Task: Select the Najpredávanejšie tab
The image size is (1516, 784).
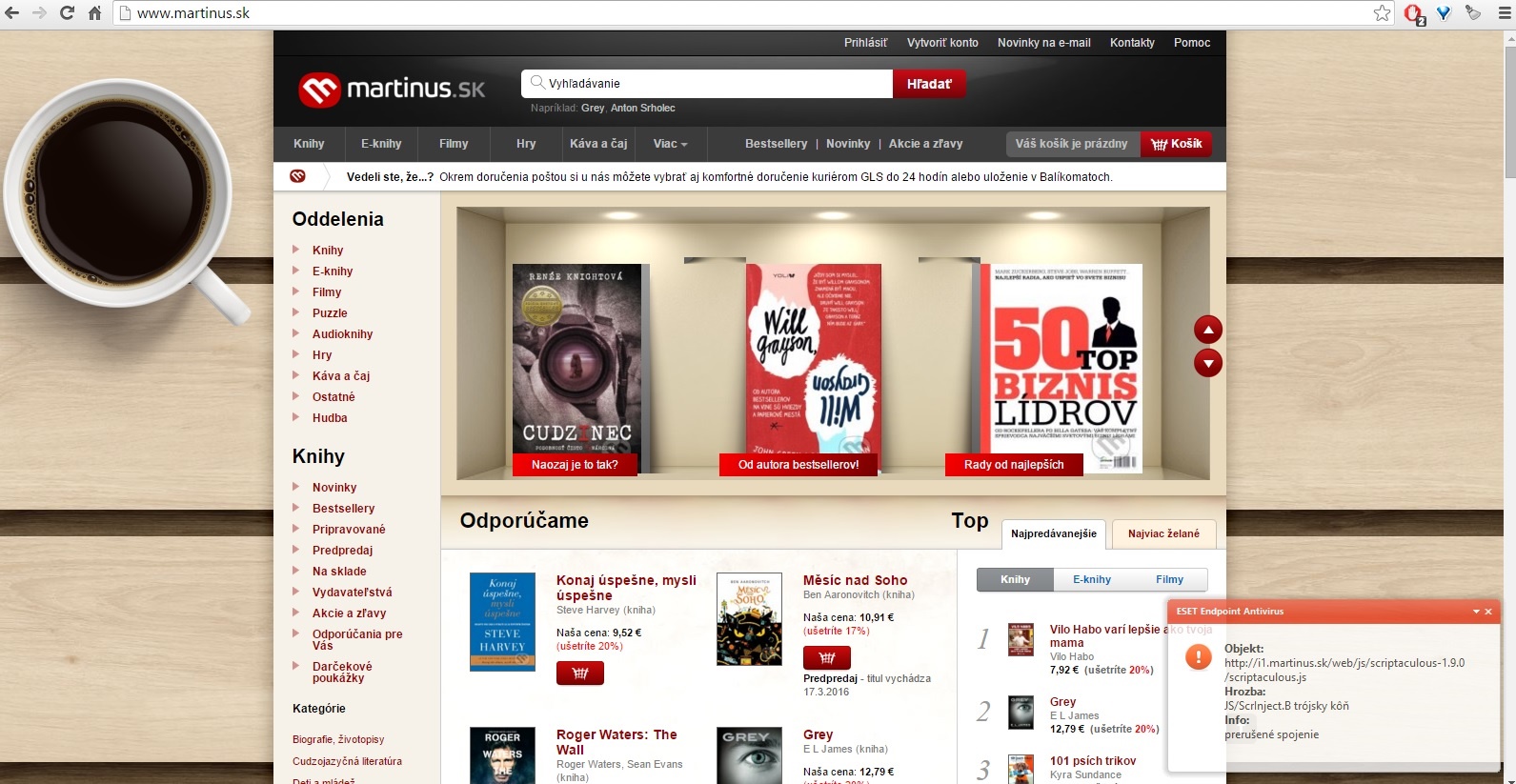Action: pyautogui.click(x=1054, y=533)
